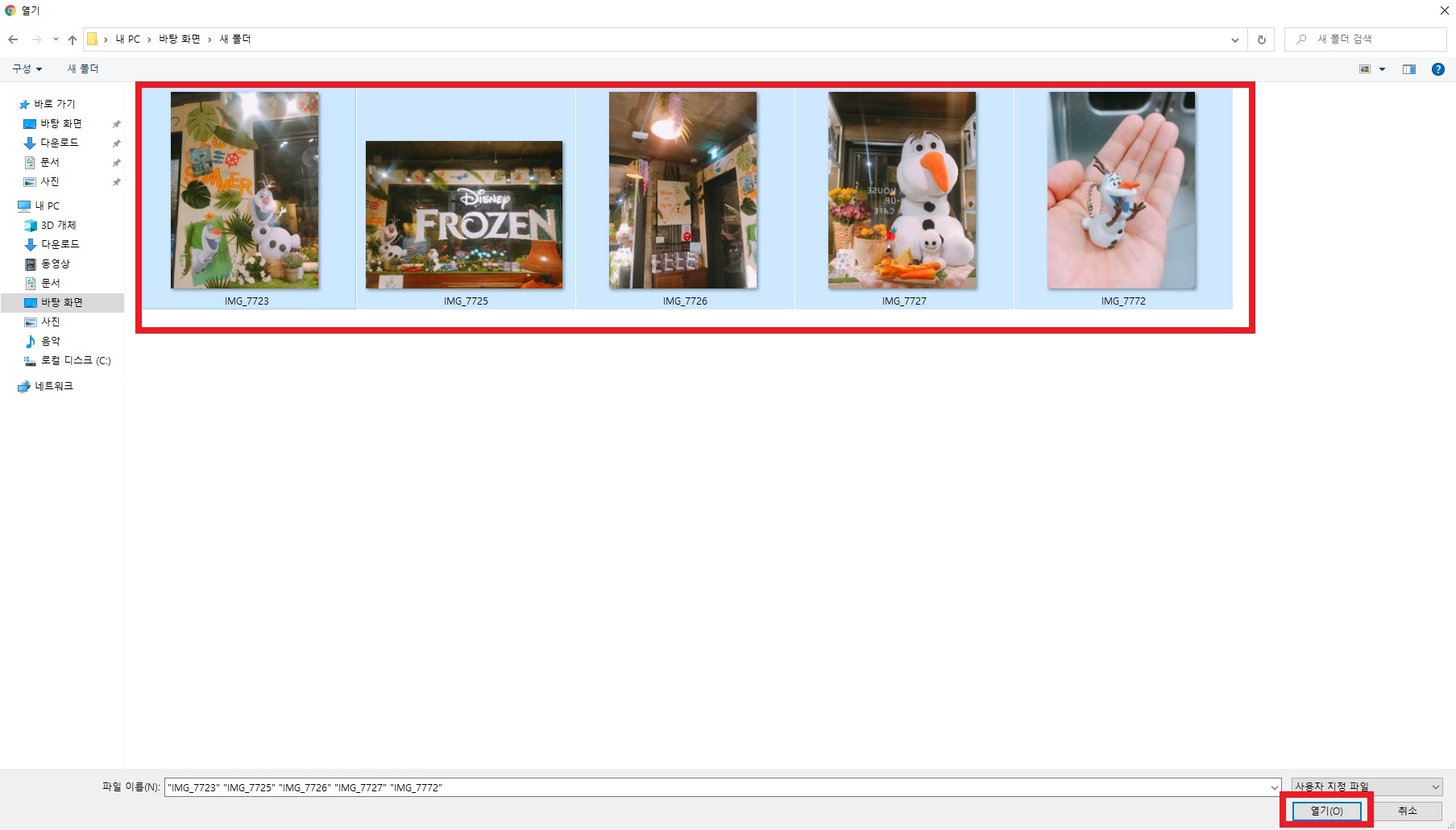Screen dimensions: 1456x830
Task: Expand the address bar history dropdown
Action: point(1234,39)
